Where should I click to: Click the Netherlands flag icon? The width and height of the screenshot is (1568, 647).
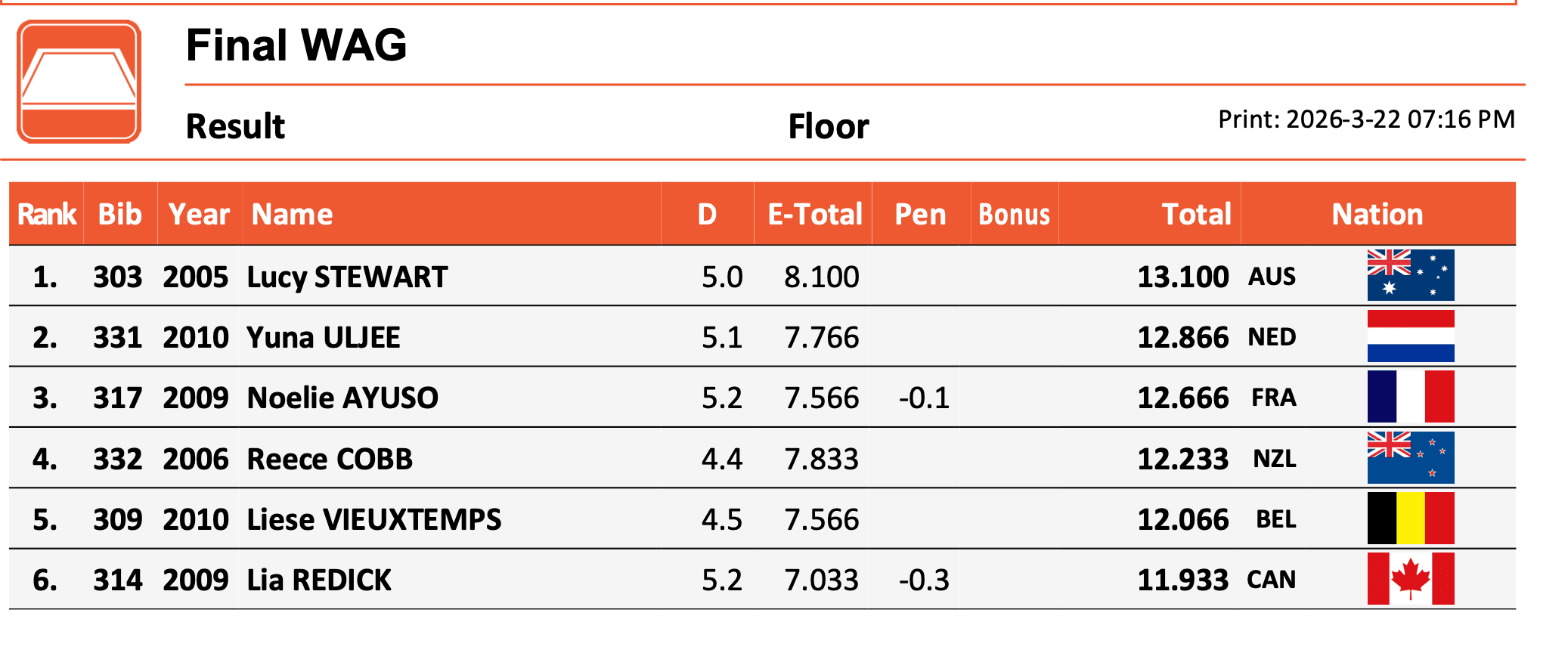point(1410,336)
